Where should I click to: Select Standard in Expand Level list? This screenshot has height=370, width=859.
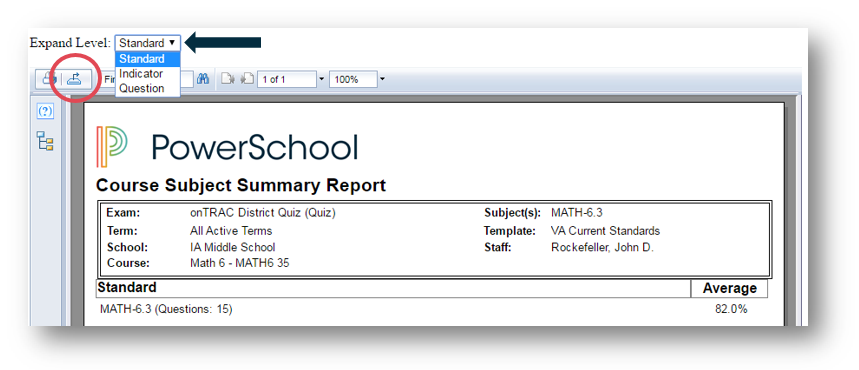coord(147,59)
